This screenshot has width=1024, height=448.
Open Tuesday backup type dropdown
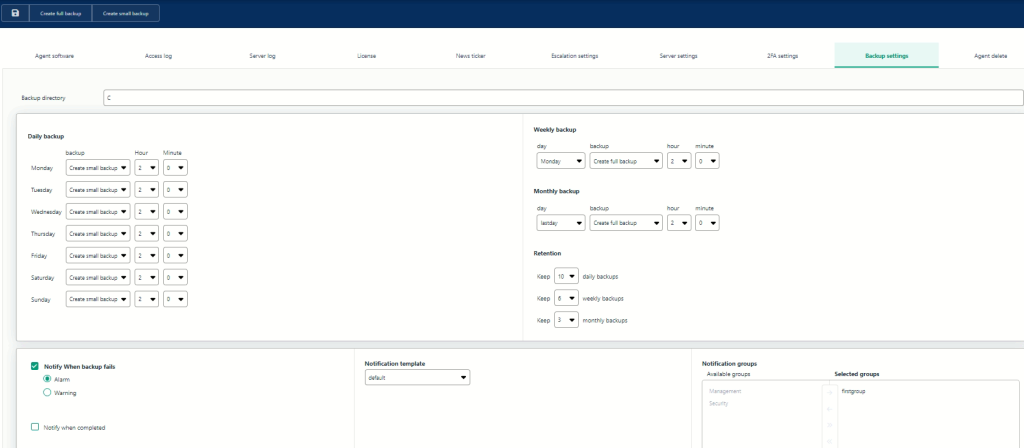click(x=98, y=190)
